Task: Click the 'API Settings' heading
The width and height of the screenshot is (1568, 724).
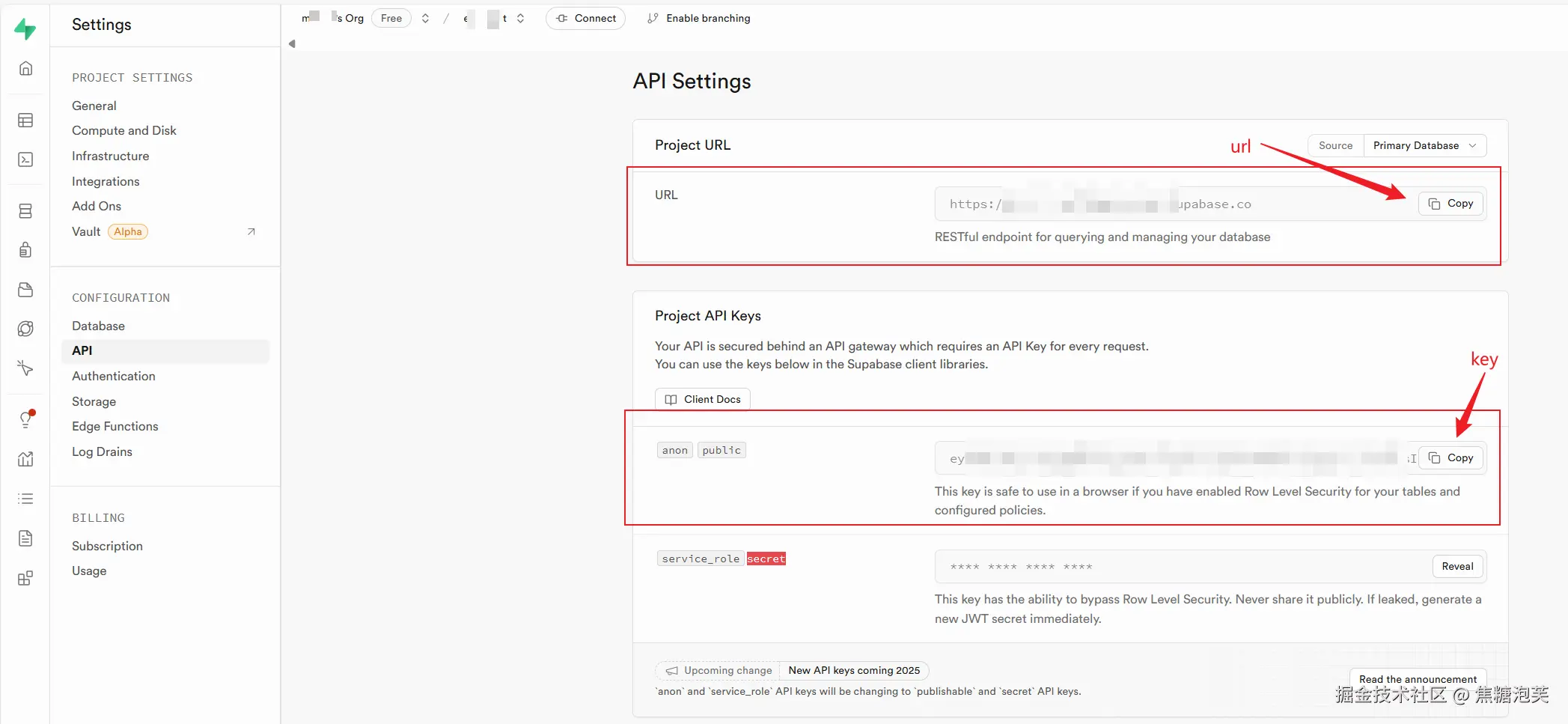Action: [x=692, y=81]
